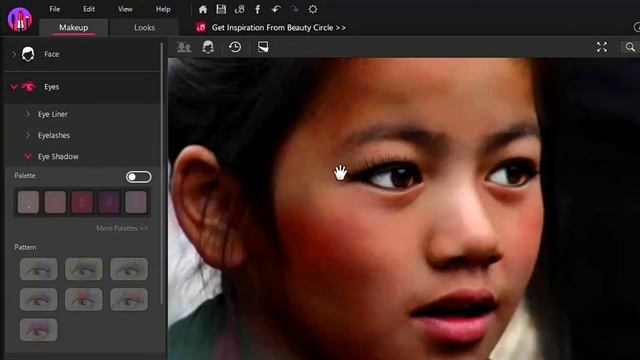
Task: Select fourth dark purple palette swatch
Action: tap(109, 202)
